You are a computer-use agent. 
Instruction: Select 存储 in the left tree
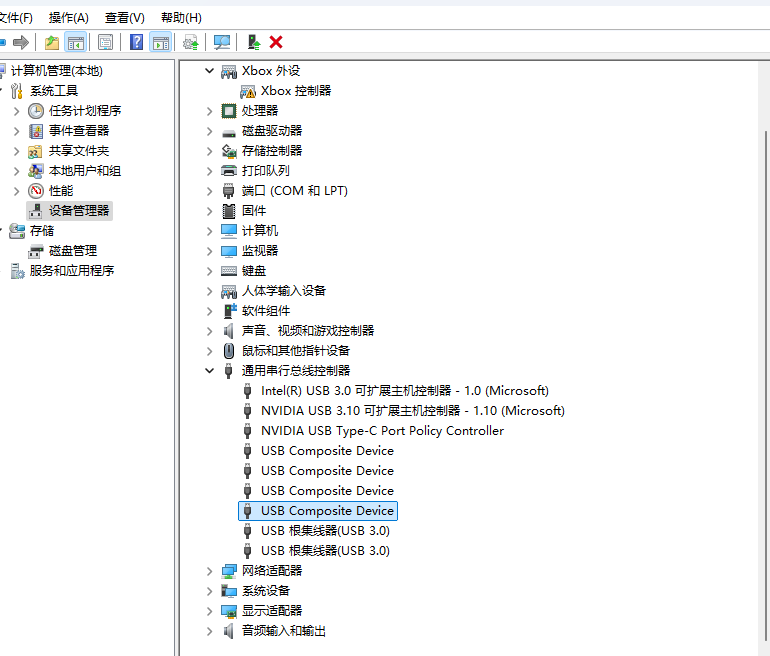pos(42,231)
